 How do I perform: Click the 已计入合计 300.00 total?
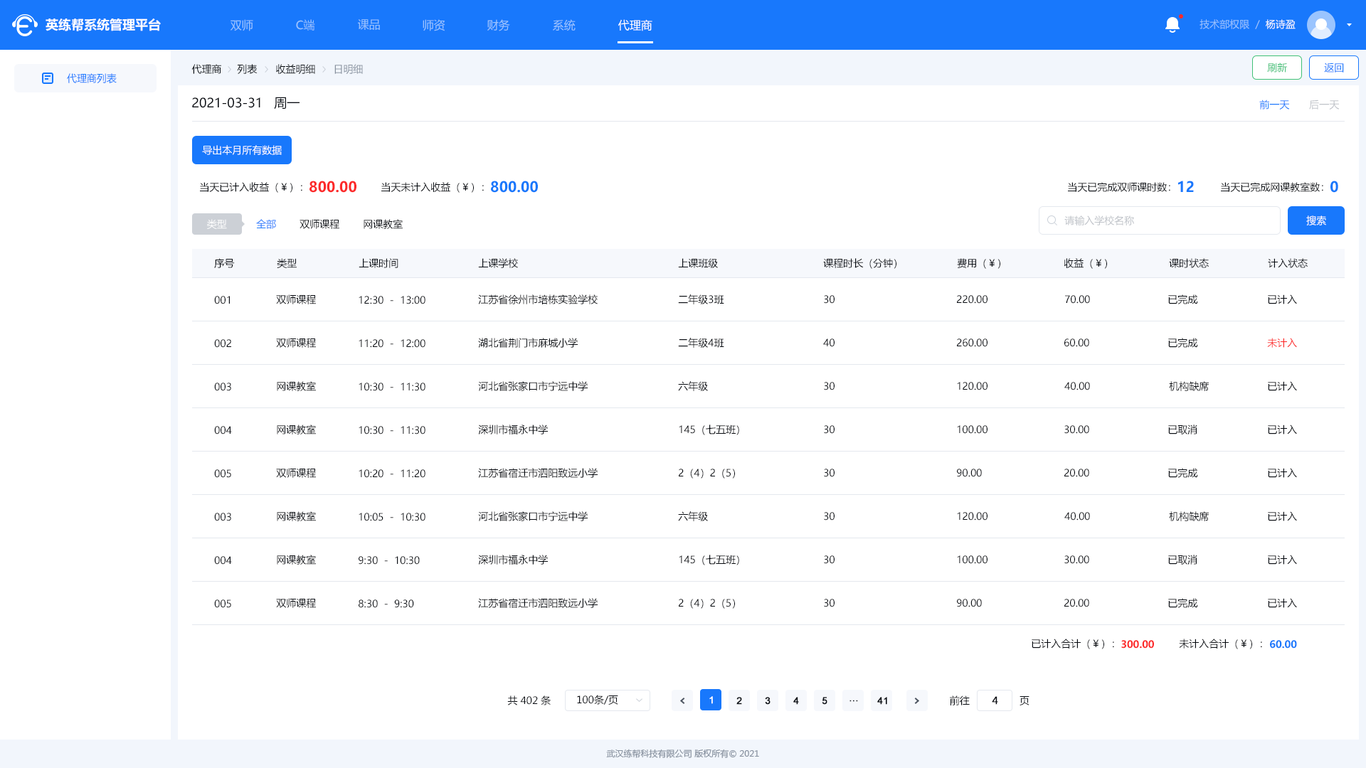coord(1137,644)
